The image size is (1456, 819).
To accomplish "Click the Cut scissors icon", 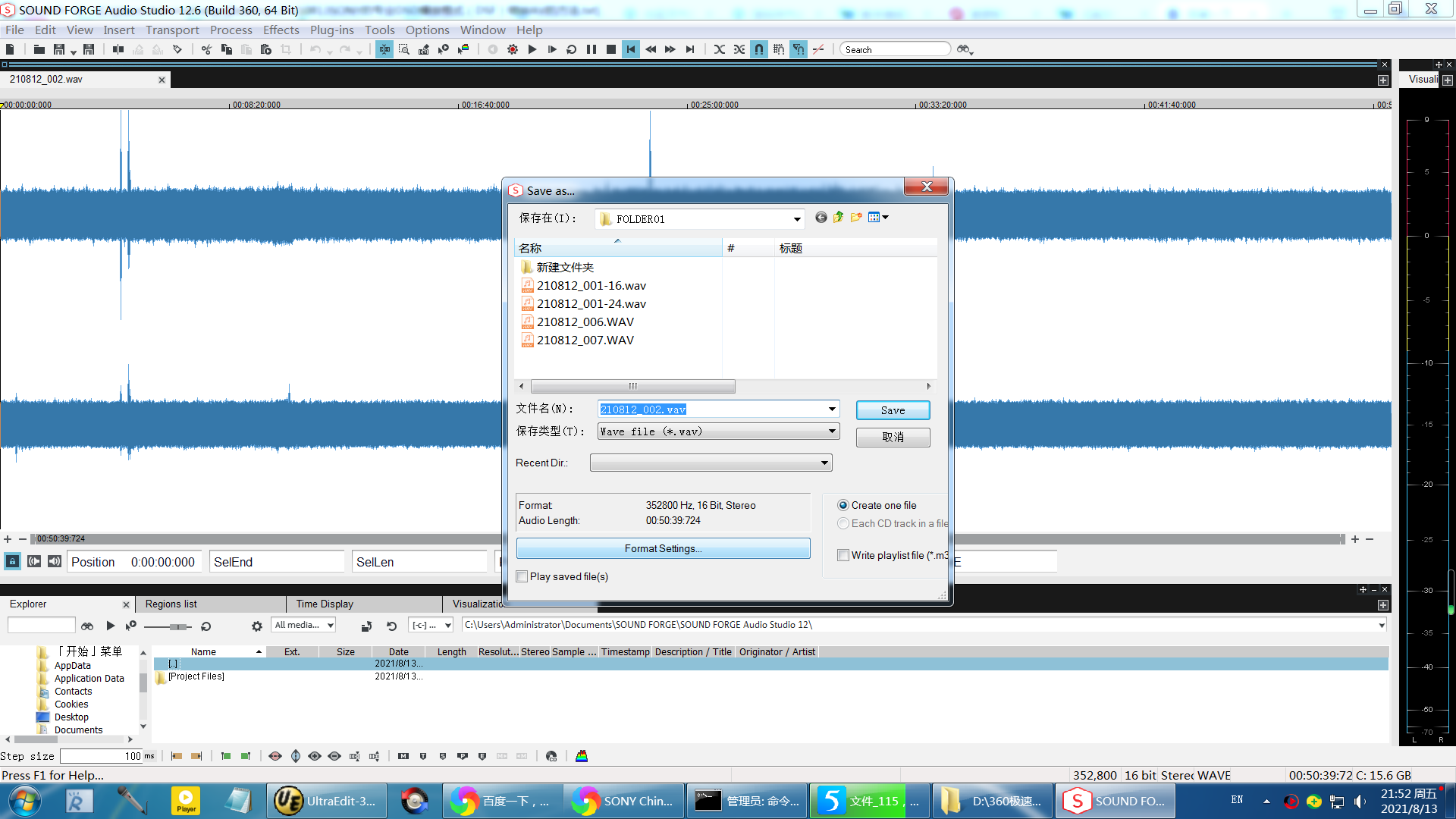I will [206, 49].
